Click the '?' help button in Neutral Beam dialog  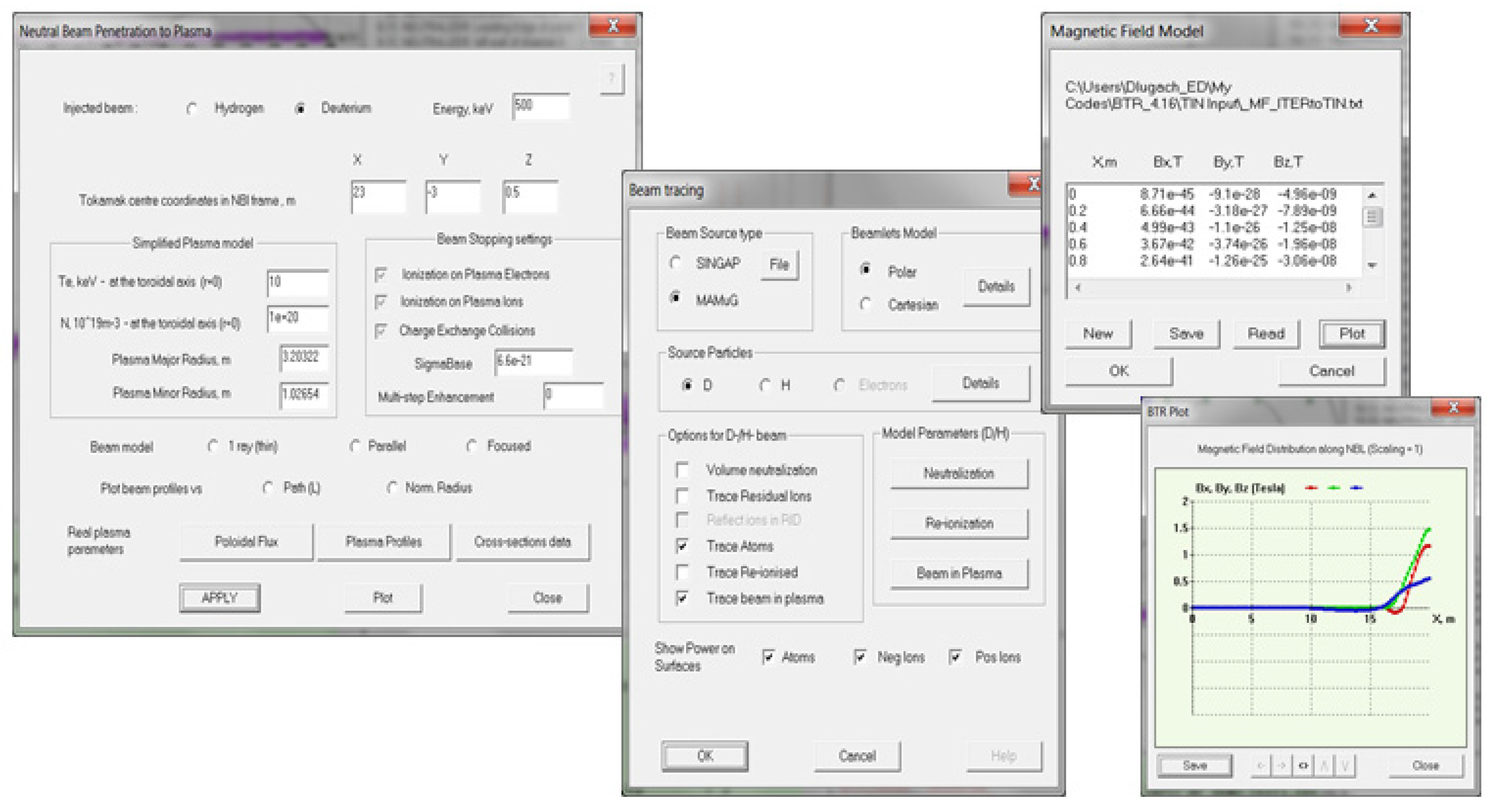pos(611,78)
